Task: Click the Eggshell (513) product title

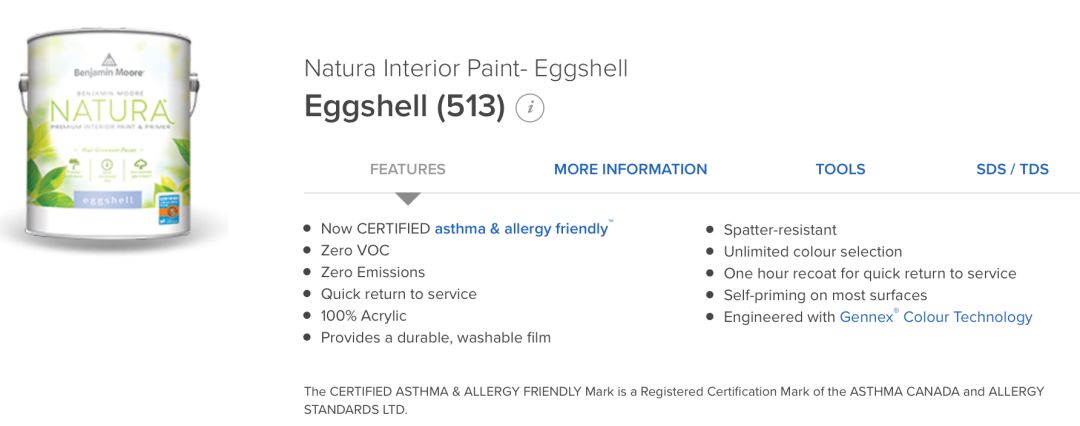Action: click(x=404, y=106)
